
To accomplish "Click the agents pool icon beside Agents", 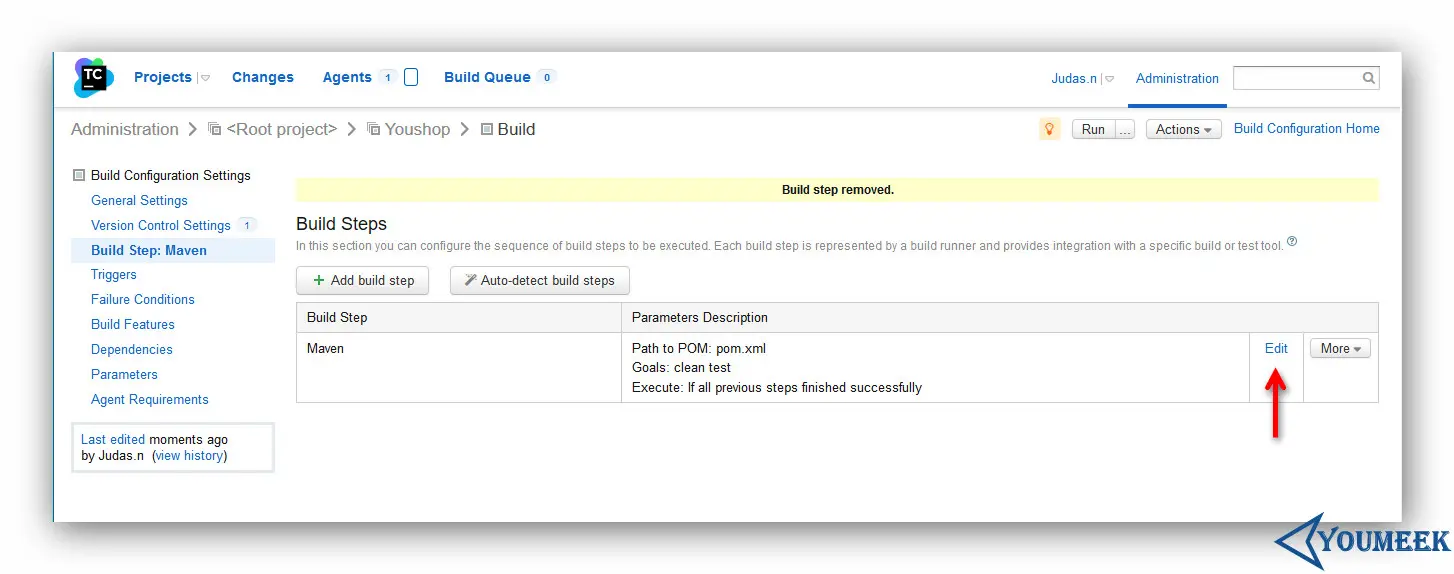I will pyautogui.click(x=411, y=77).
